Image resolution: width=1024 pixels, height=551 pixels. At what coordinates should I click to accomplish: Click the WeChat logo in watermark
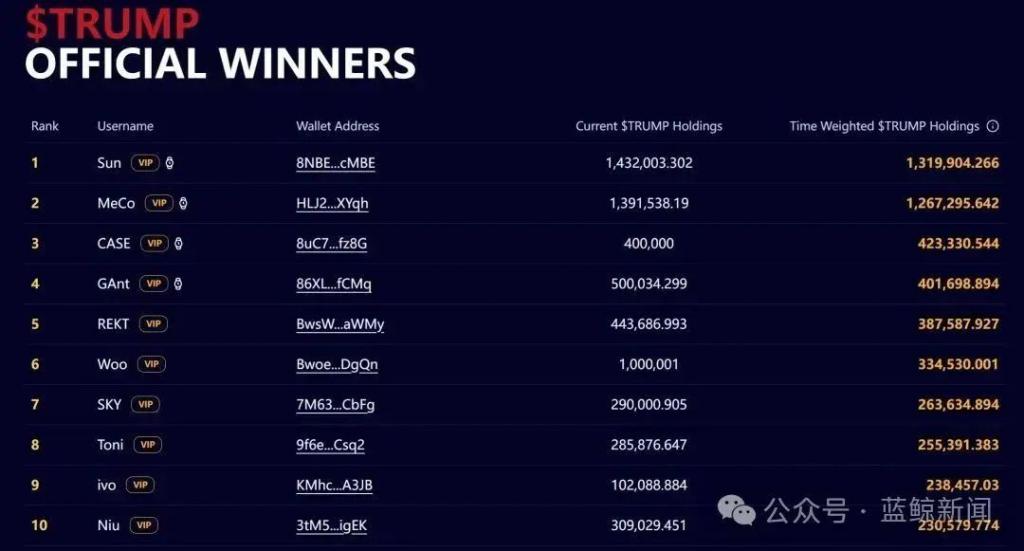tap(737, 510)
